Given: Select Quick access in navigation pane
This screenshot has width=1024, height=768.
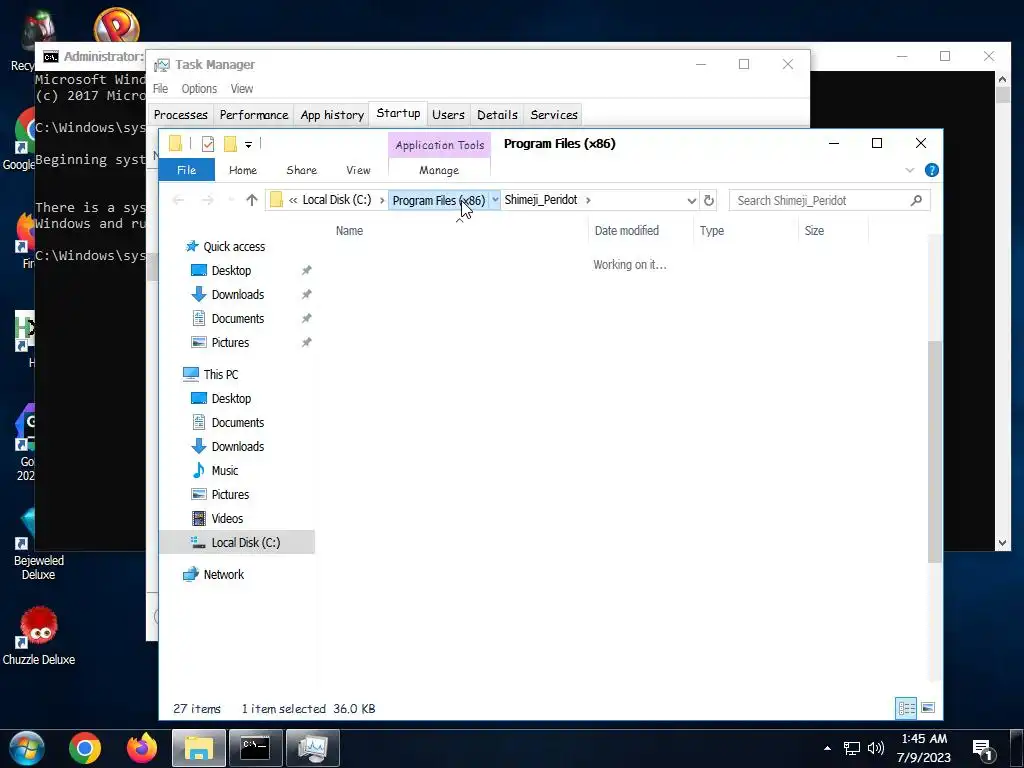Looking at the screenshot, I should coord(234,246).
